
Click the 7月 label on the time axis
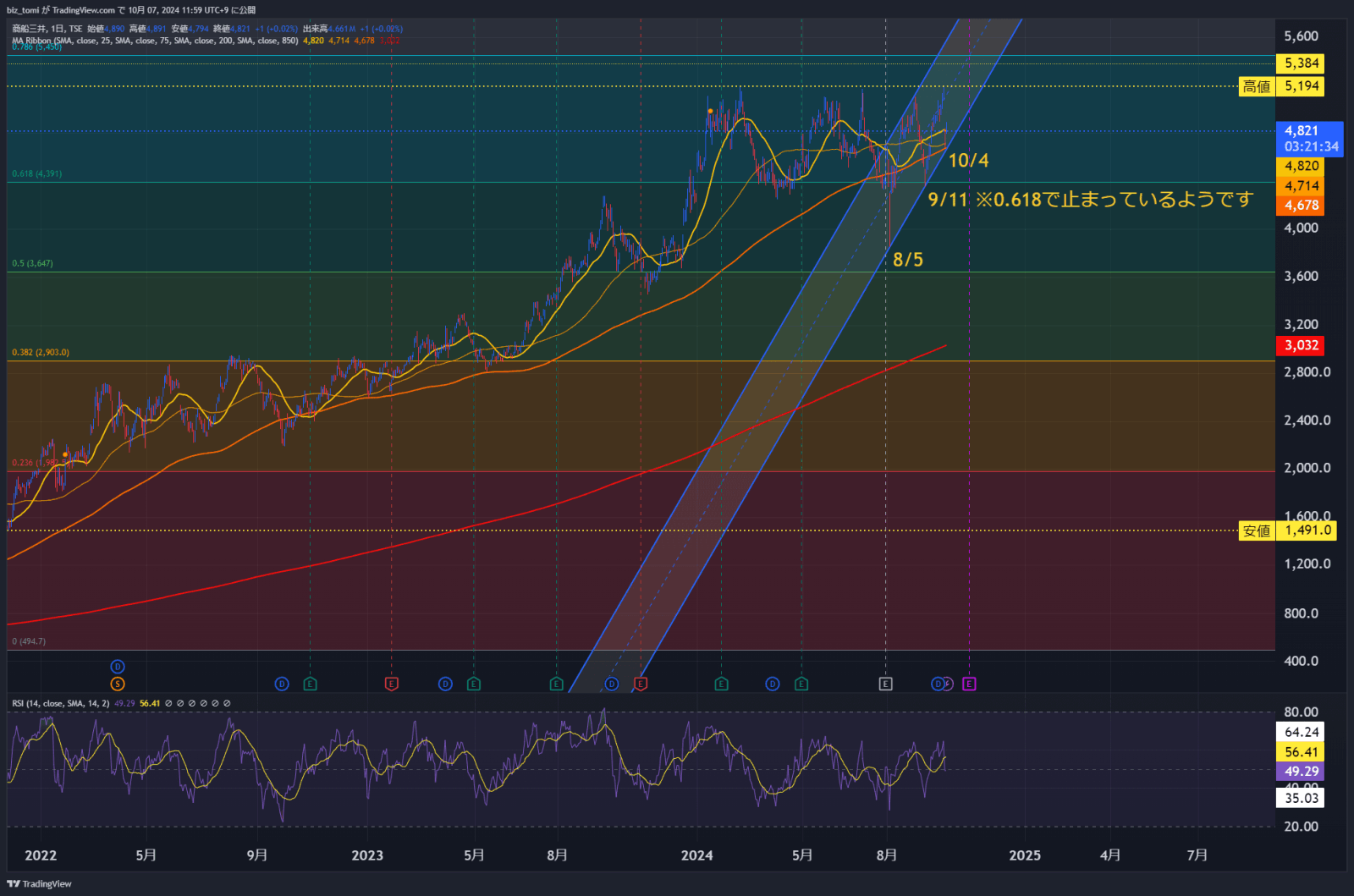1197,855
